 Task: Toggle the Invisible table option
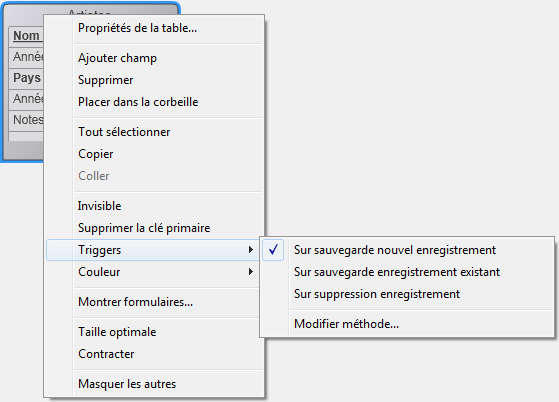(154, 206)
